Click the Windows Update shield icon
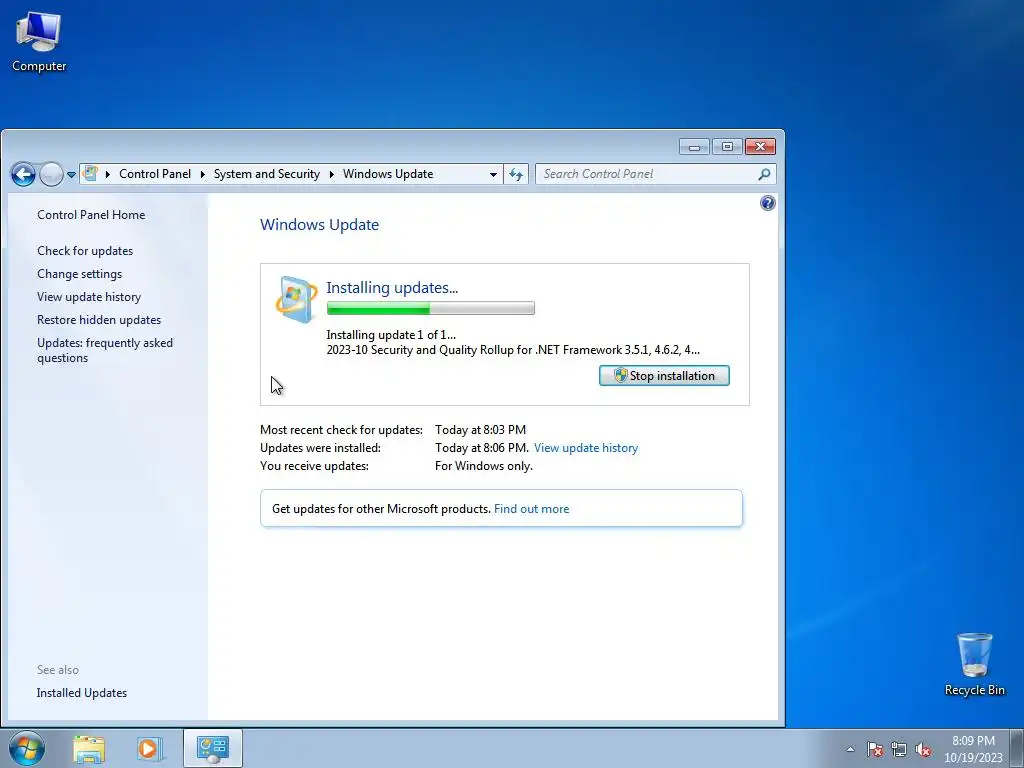This screenshot has height=768, width=1024. 296,300
